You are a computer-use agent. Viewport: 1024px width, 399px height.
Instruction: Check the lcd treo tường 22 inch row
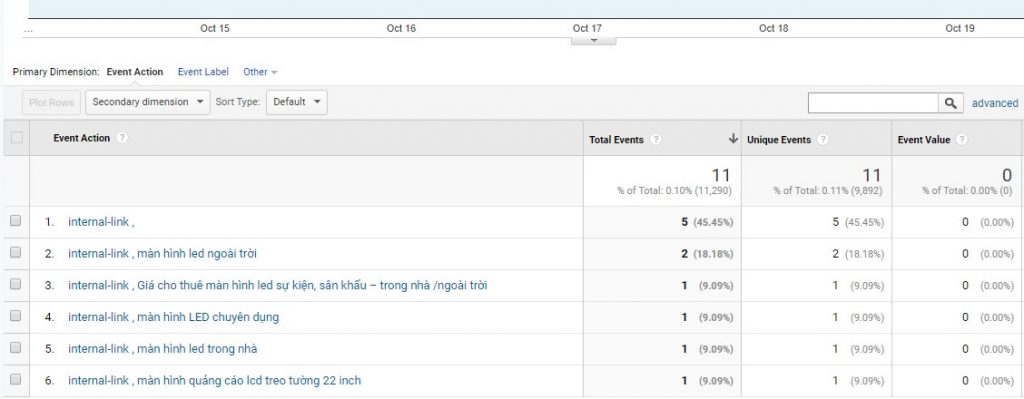coord(16,379)
